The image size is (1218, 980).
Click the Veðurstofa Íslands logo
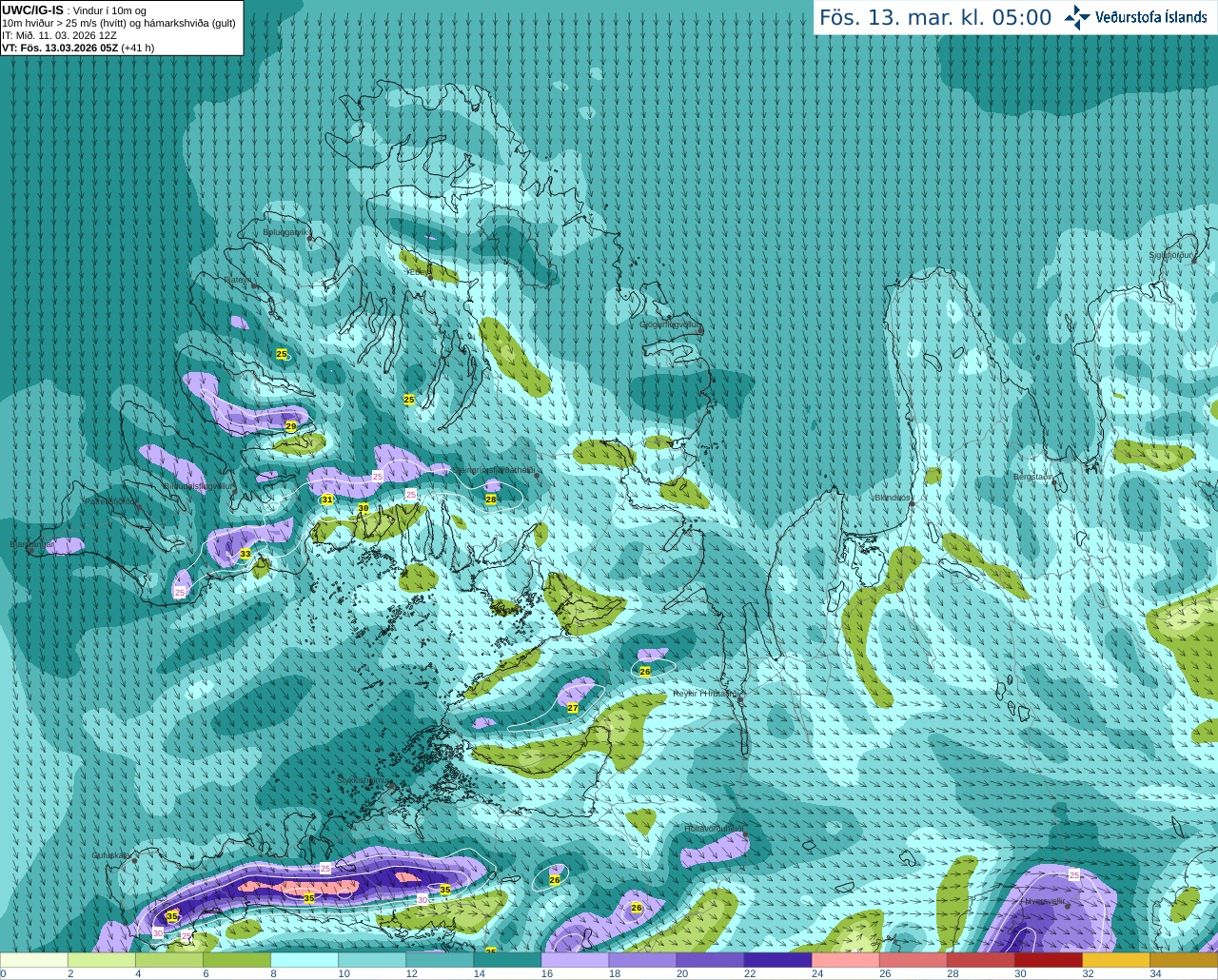point(1136,17)
